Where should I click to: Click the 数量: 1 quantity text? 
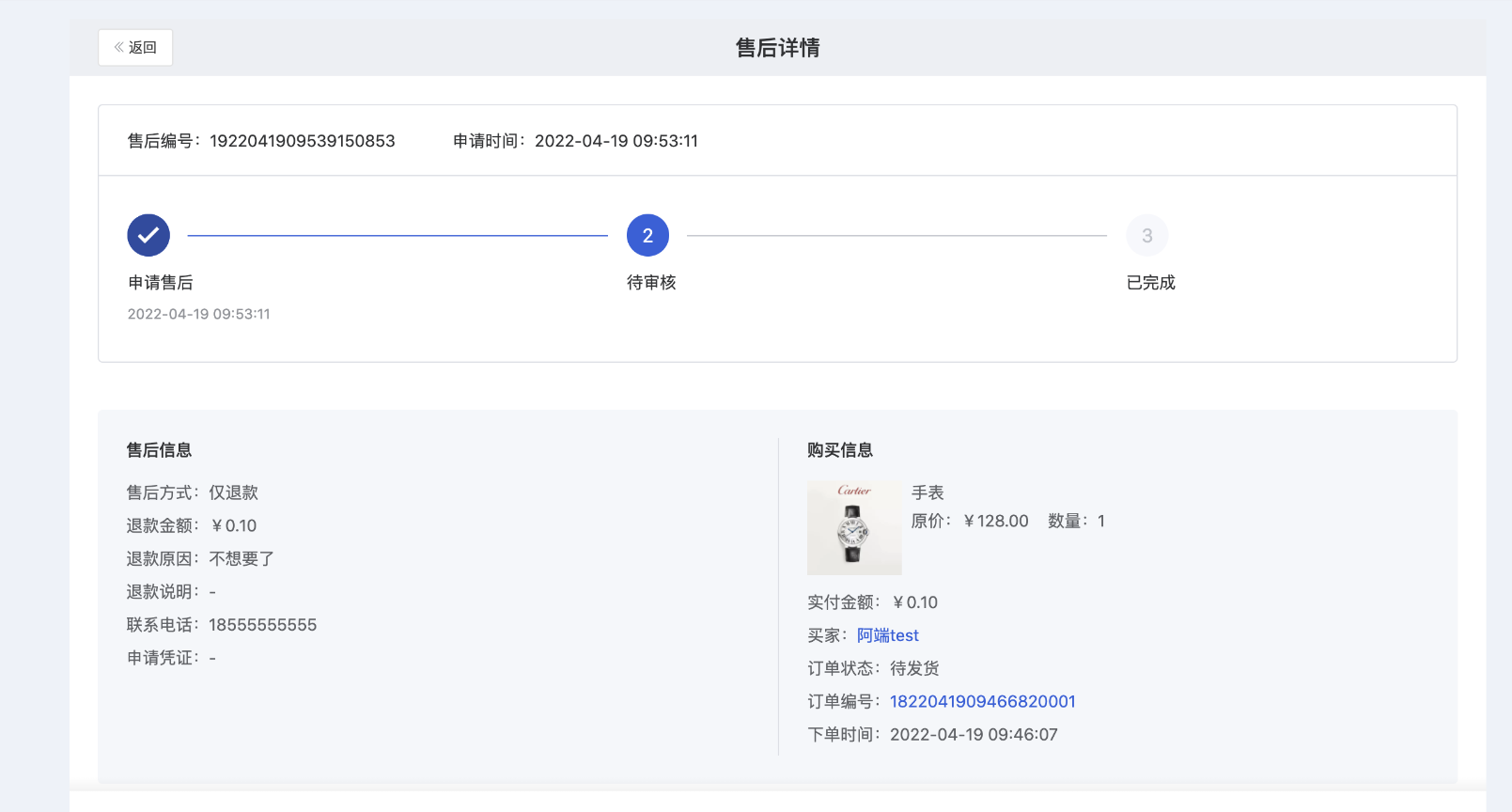[1076, 521]
